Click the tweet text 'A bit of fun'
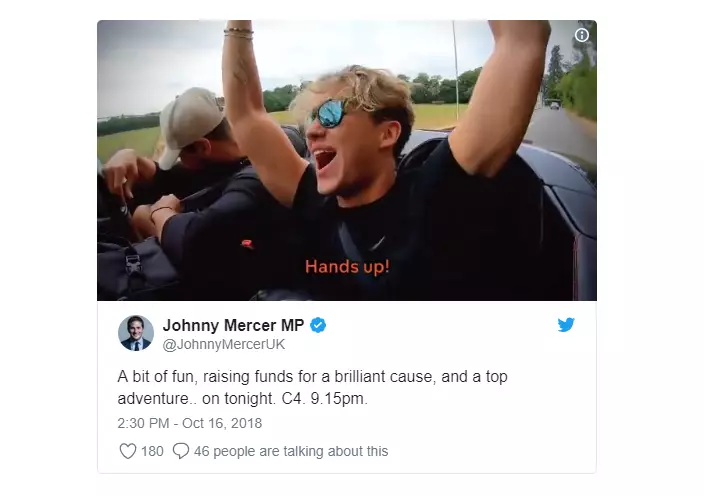The height and width of the screenshot is (496, 704). pyautogui.click(x=157, y=376)
